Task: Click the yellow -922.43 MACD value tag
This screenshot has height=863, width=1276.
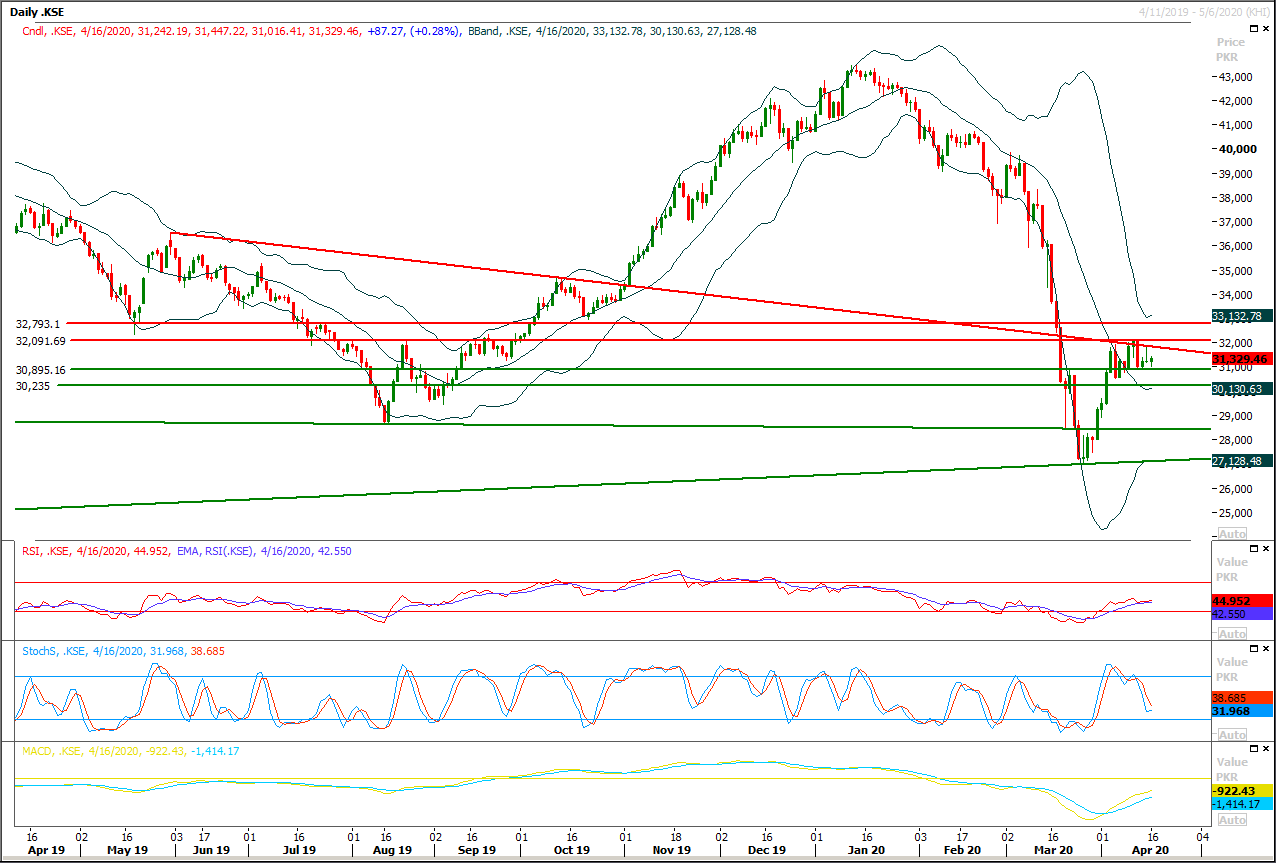Action: coord(1241,790)
